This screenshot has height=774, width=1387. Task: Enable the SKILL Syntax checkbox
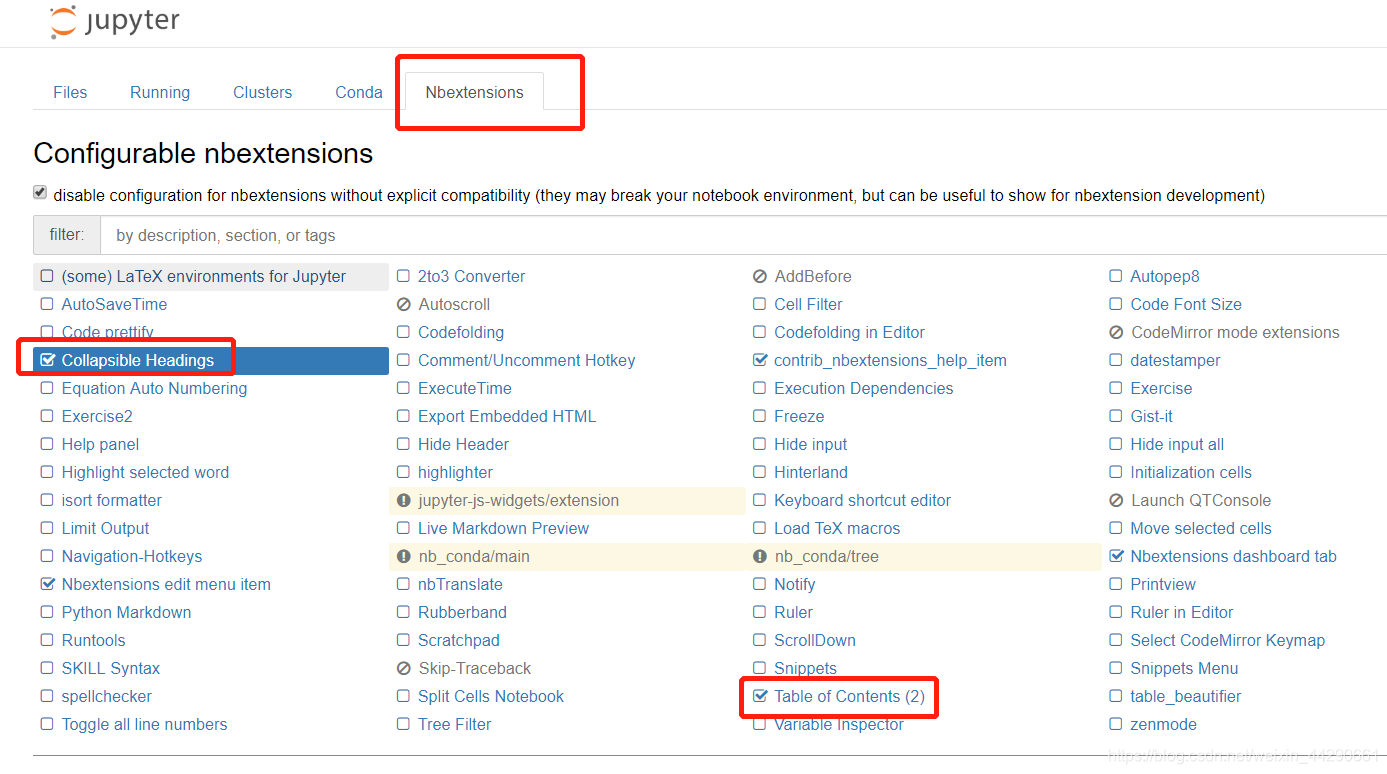[x=47, y=668]
